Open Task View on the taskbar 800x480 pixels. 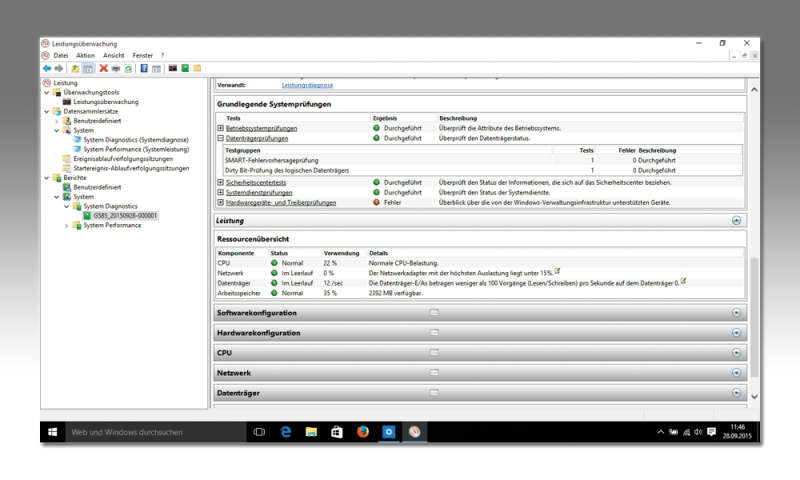click(259, 432)
